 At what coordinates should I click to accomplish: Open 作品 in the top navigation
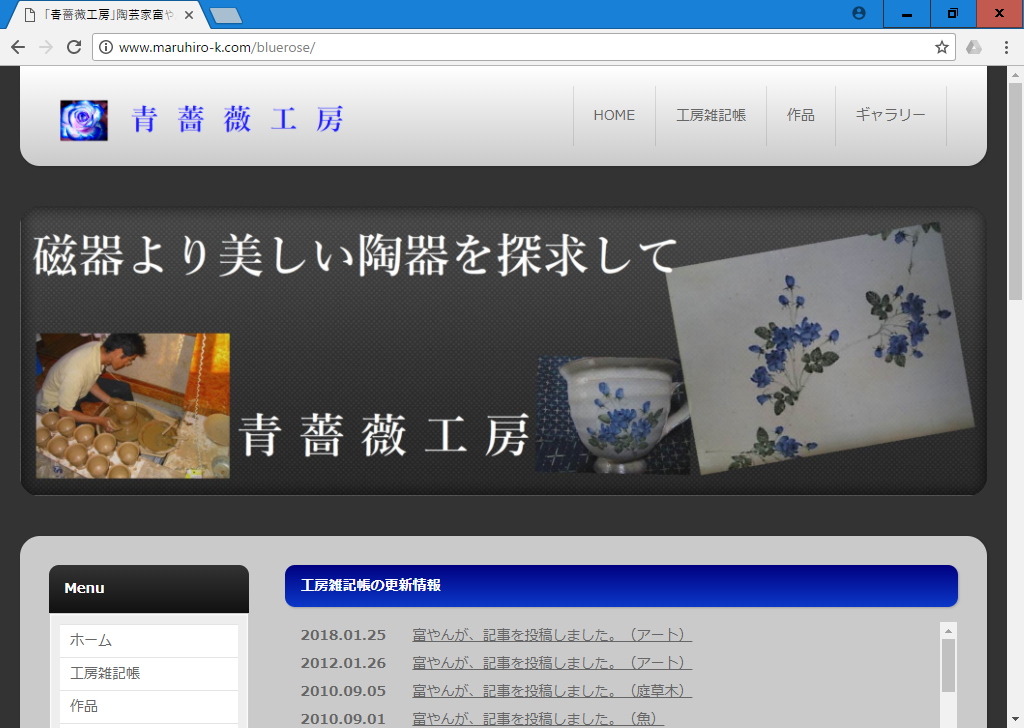tap(801, 115)
